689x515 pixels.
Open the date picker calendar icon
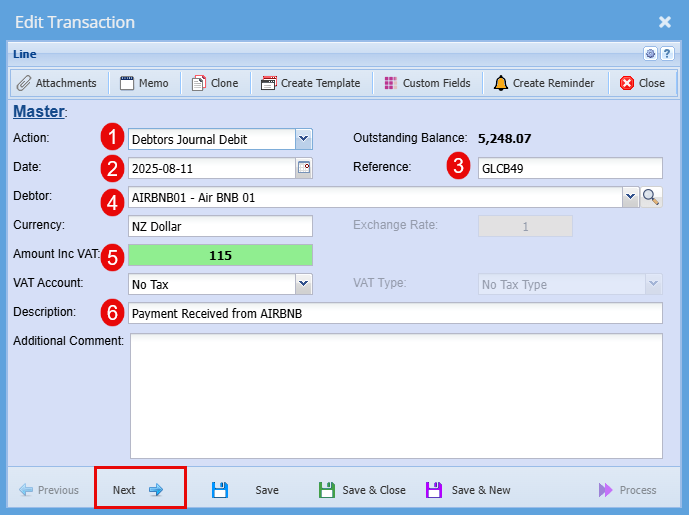[x=304, y=167]
